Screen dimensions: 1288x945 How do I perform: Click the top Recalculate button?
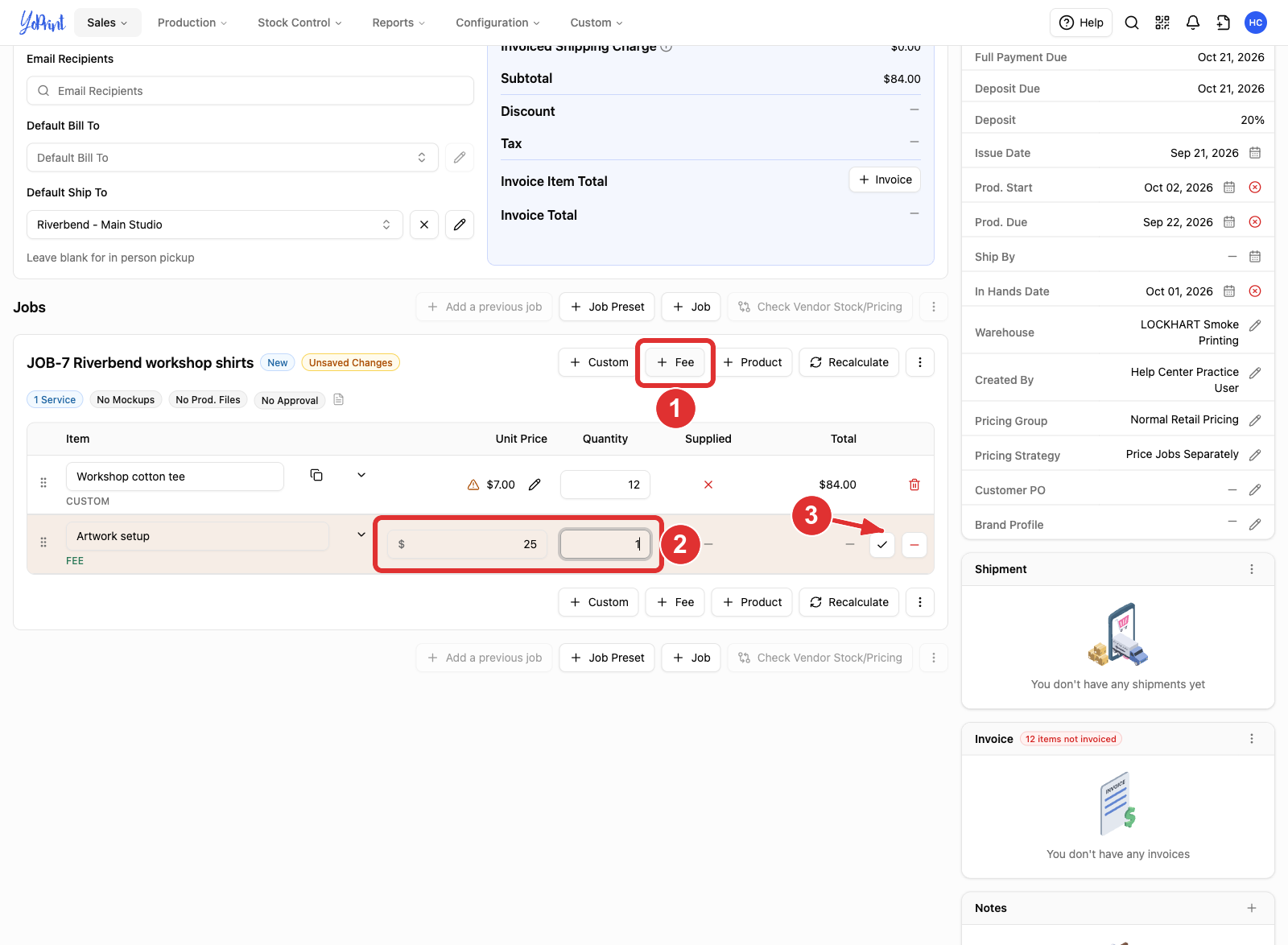849,362
